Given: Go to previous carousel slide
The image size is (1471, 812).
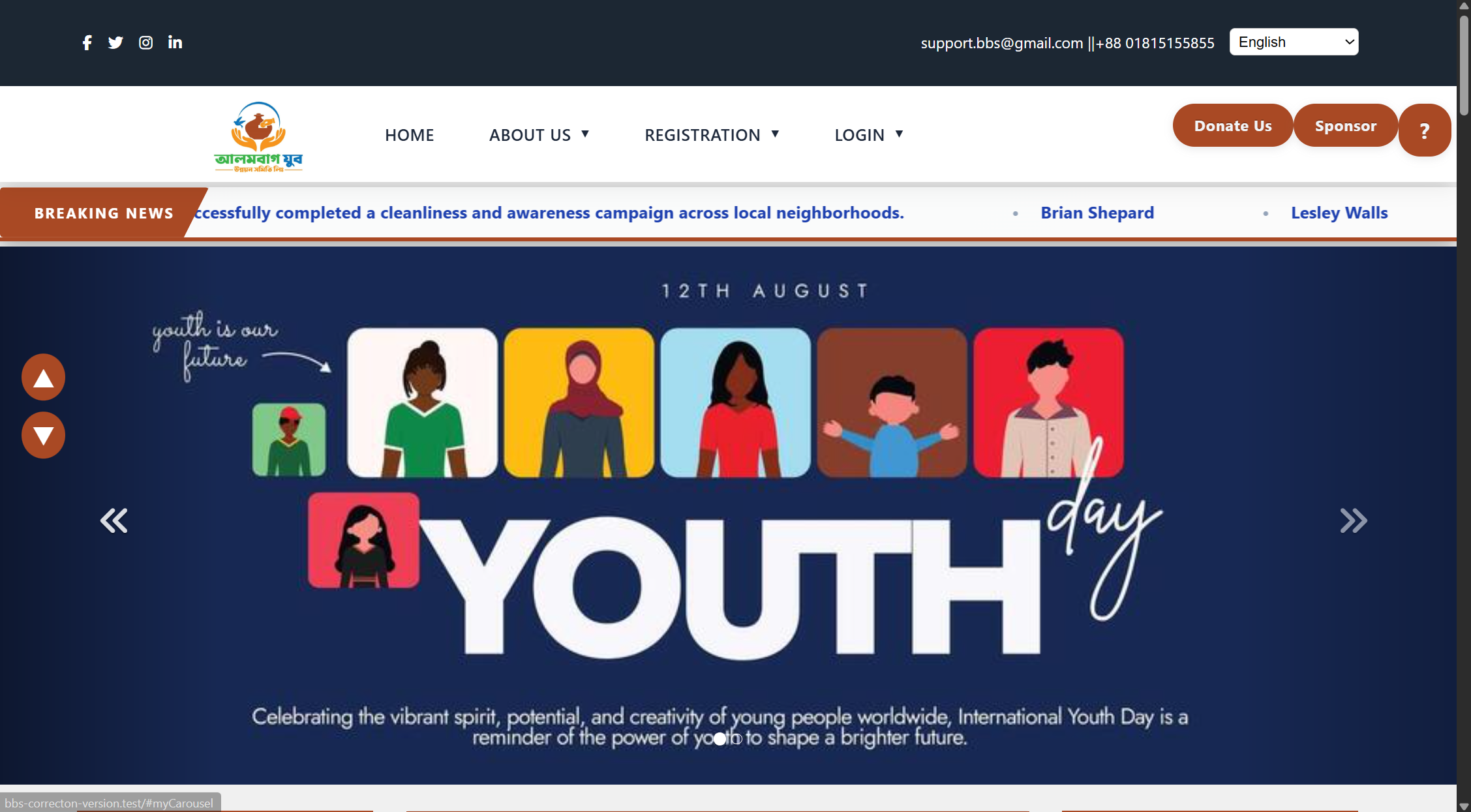Looking at the screenshot, I should (114, 520).
